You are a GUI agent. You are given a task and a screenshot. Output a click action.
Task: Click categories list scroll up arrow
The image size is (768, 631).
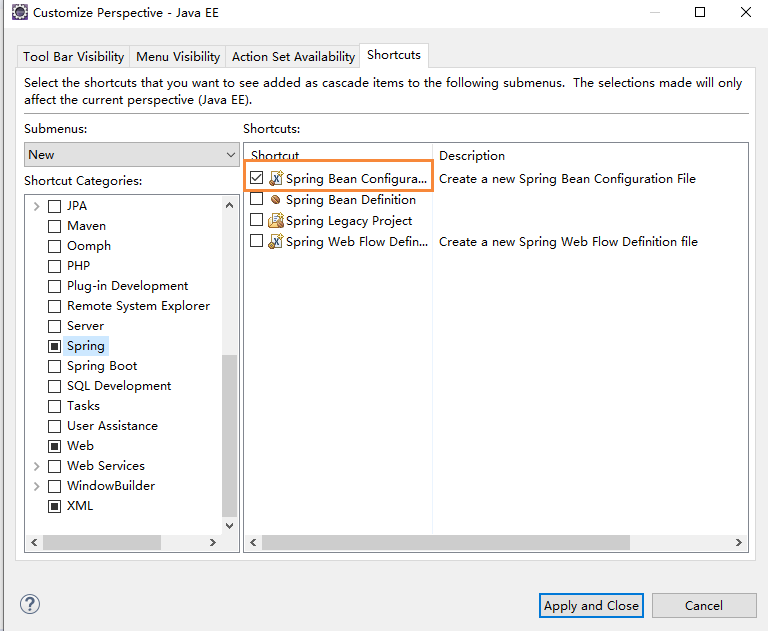(x=229, y=205)
